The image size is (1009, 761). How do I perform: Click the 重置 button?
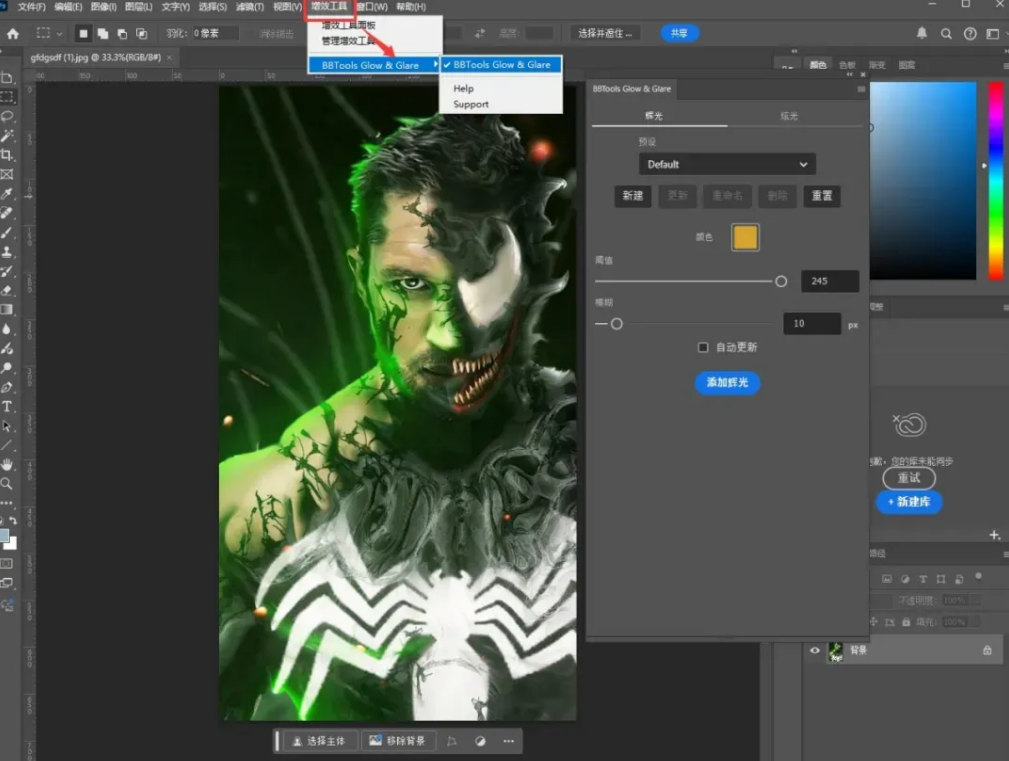822,196
